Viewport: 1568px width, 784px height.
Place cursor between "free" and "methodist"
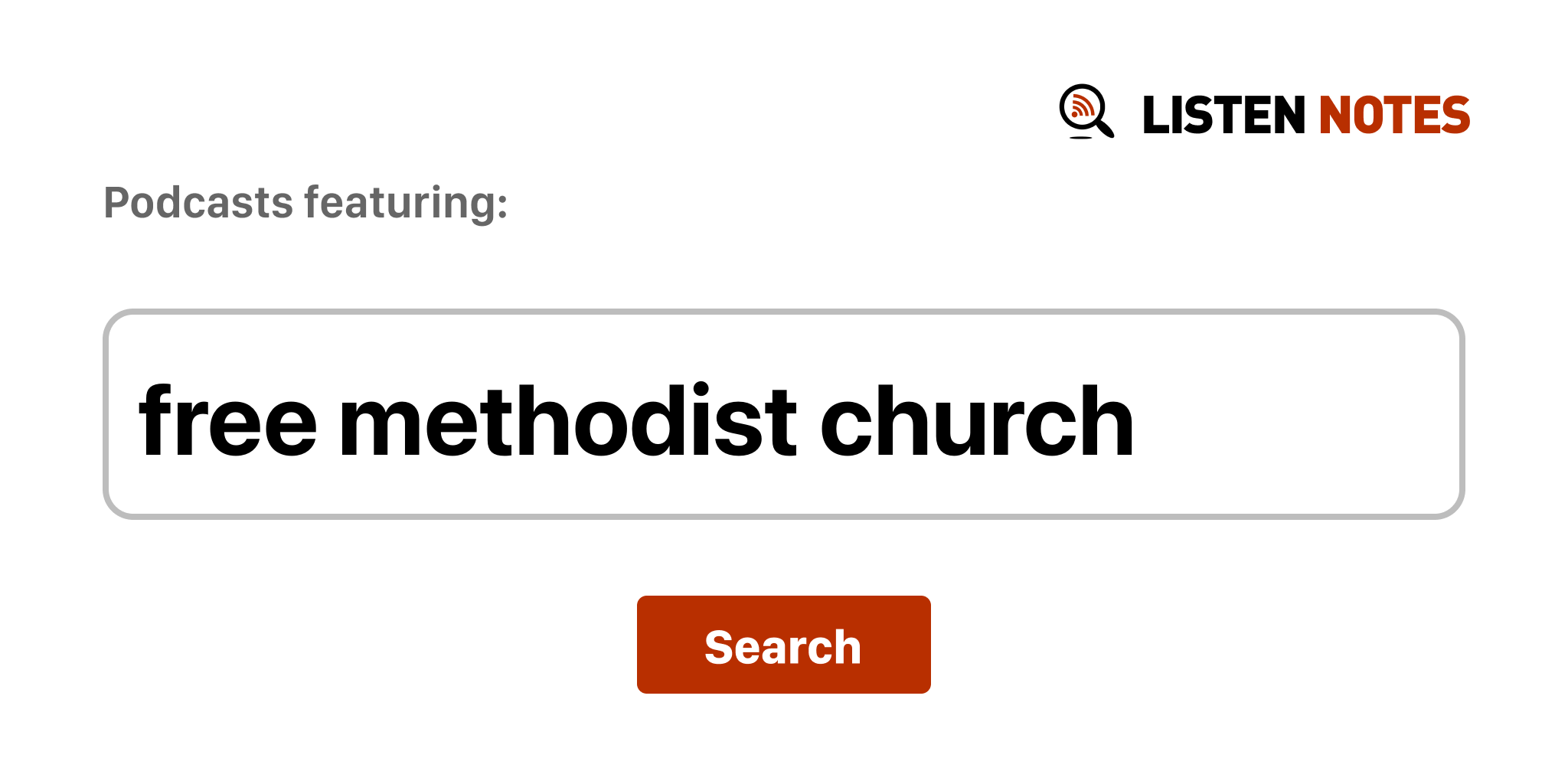click(x=328, y=422)
